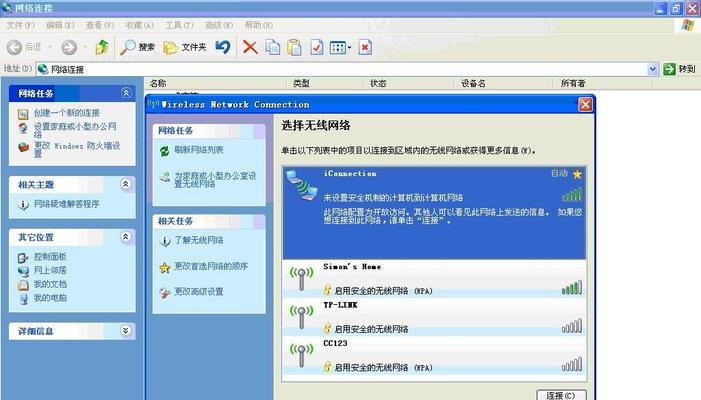Image resolution: width=701 pixels, height=400 pixels.
Task: Open the 查看(V) menu
Action: click(100, 25)
